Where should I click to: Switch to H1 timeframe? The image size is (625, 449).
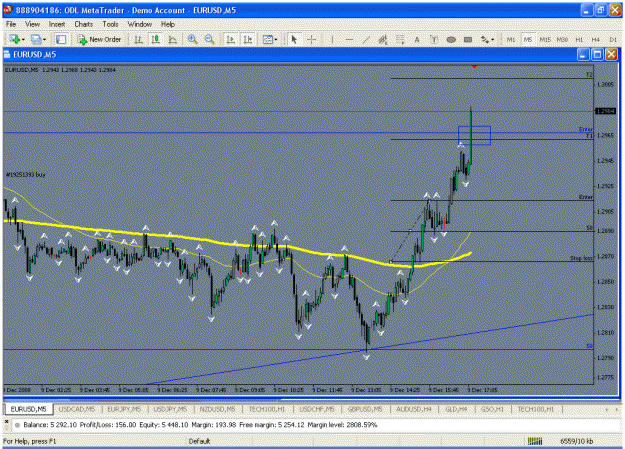click(x=579, y=39)
